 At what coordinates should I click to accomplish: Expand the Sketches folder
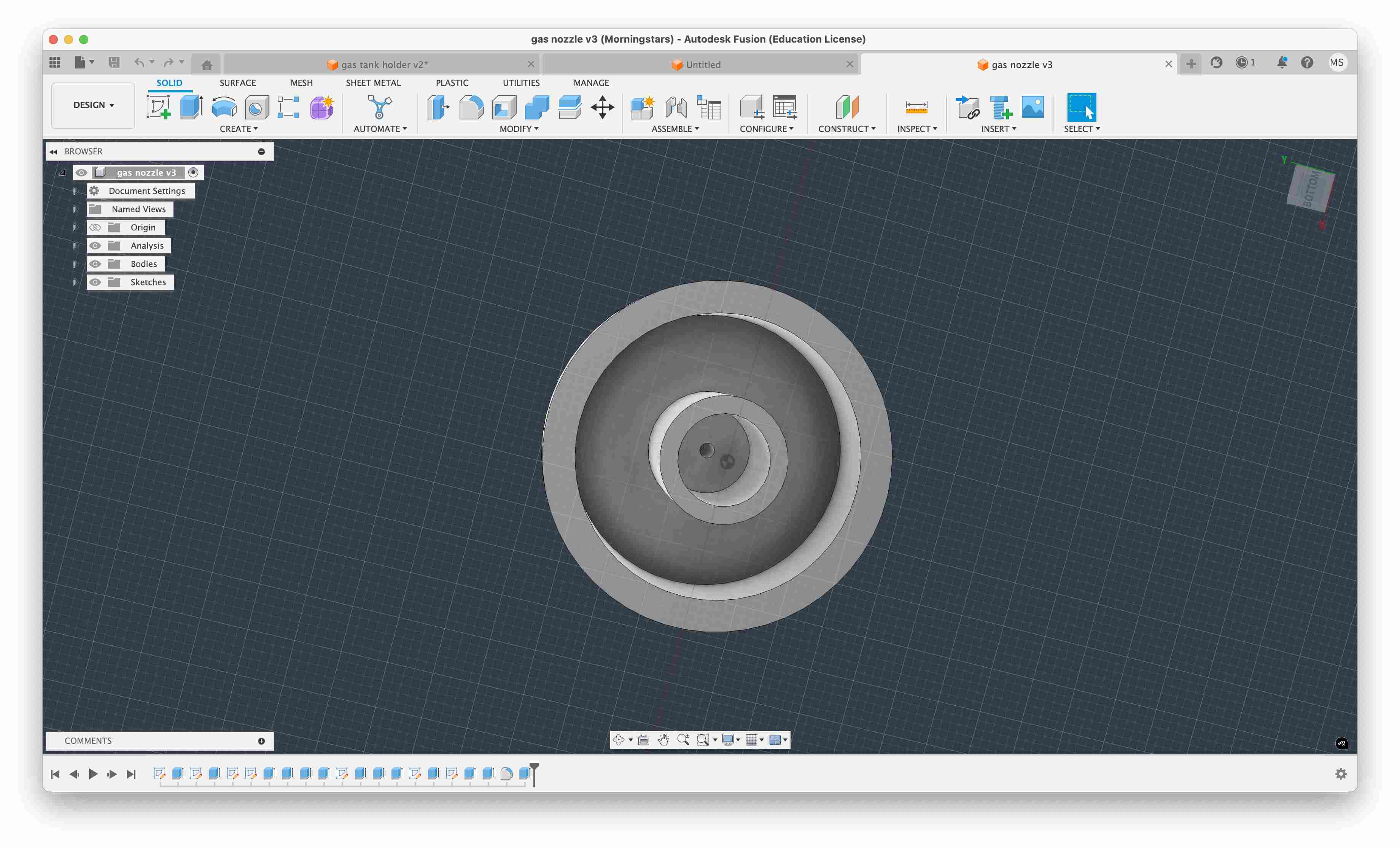75,282
